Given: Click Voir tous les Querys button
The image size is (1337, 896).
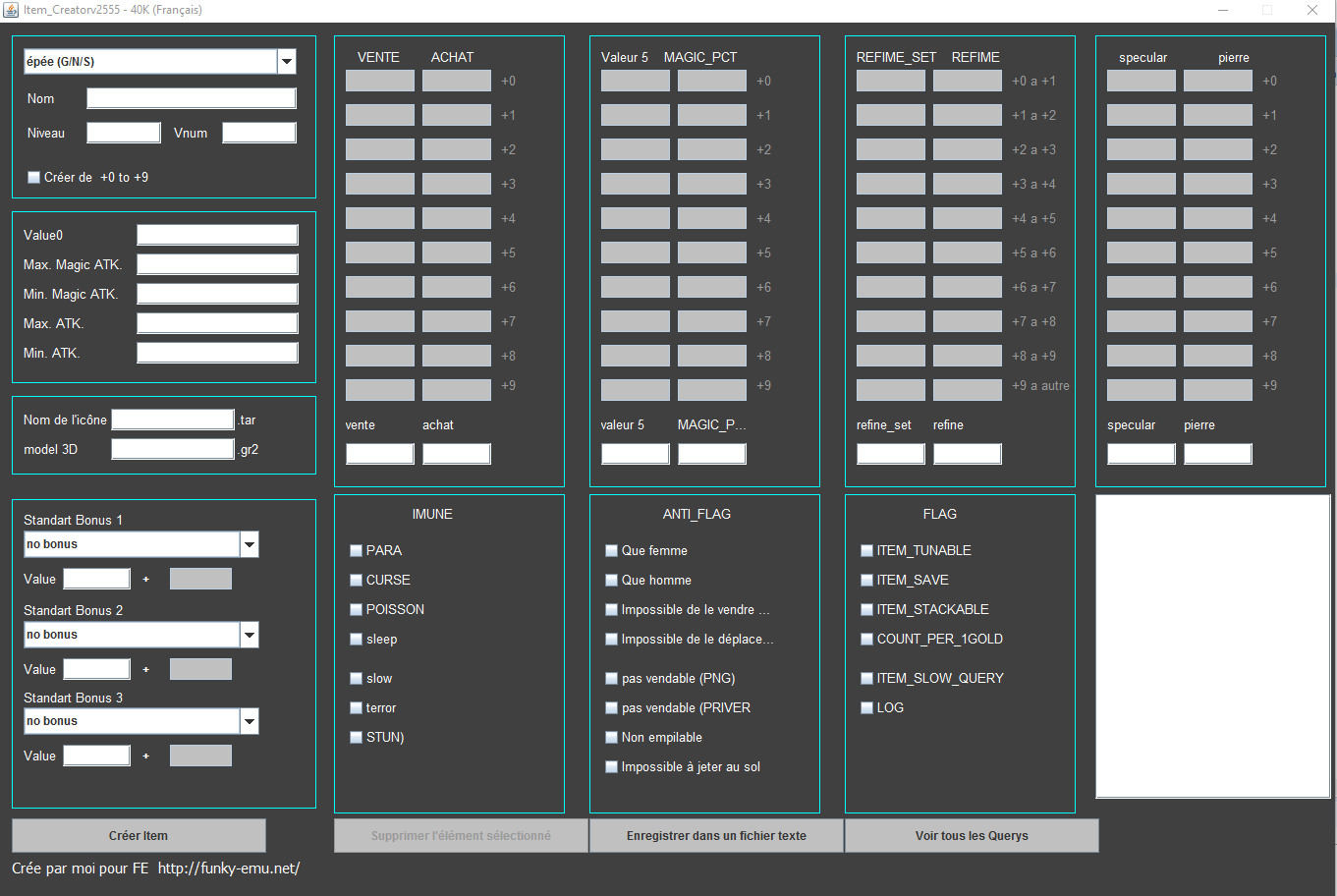Looking at the screenshot, I should (972, 836).
